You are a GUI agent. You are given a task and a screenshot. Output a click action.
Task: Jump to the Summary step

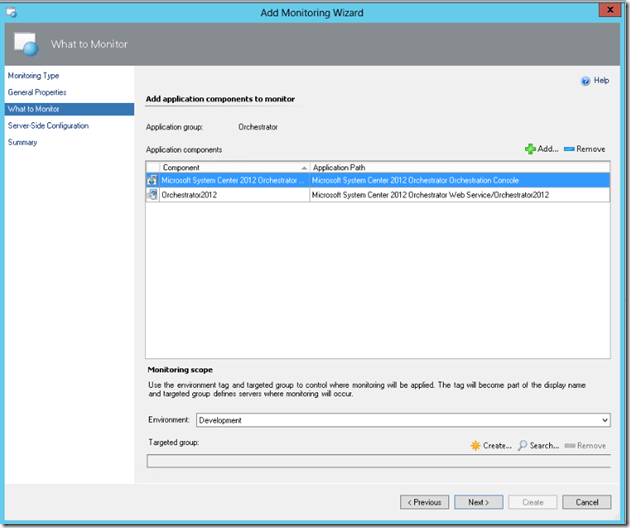22,142
